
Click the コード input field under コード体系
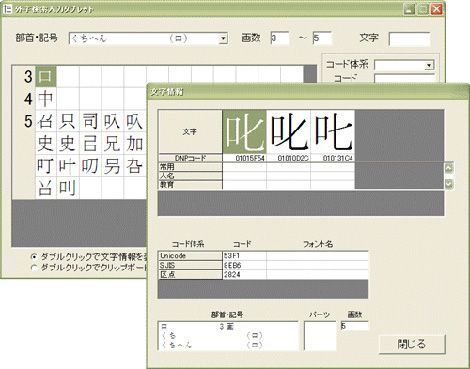[404, 79]
